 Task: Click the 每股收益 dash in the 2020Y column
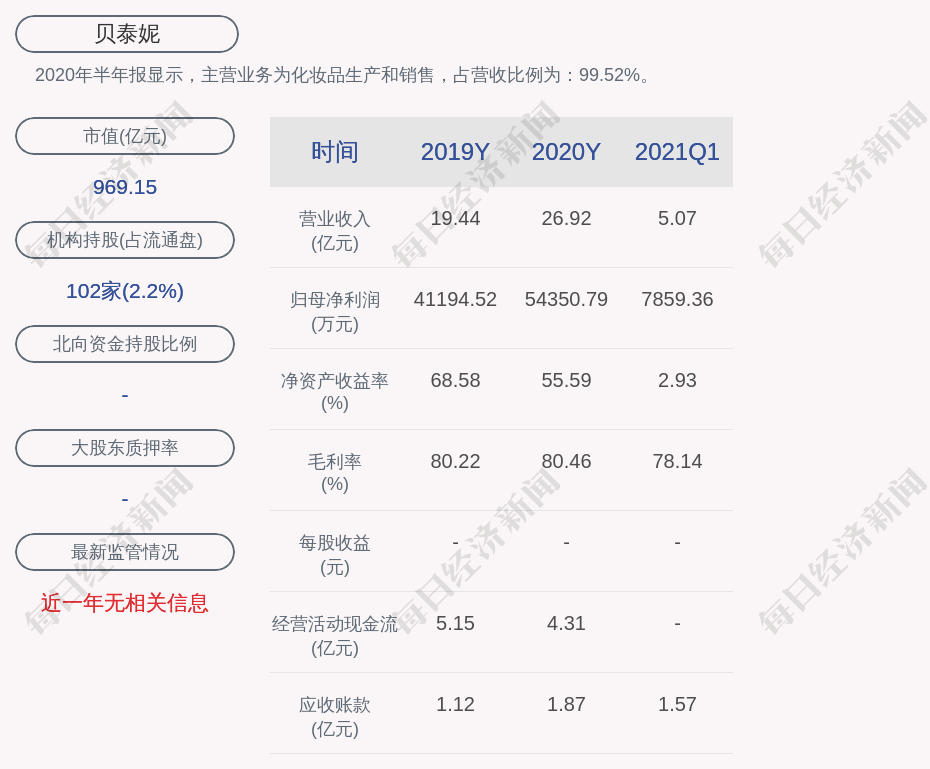[566, 542]
